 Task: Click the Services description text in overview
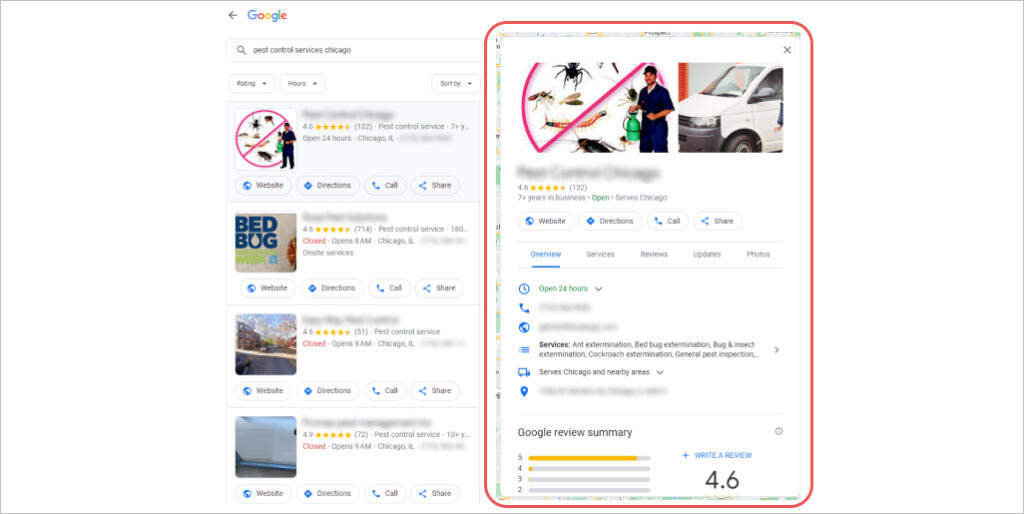(x=650, y=349)
